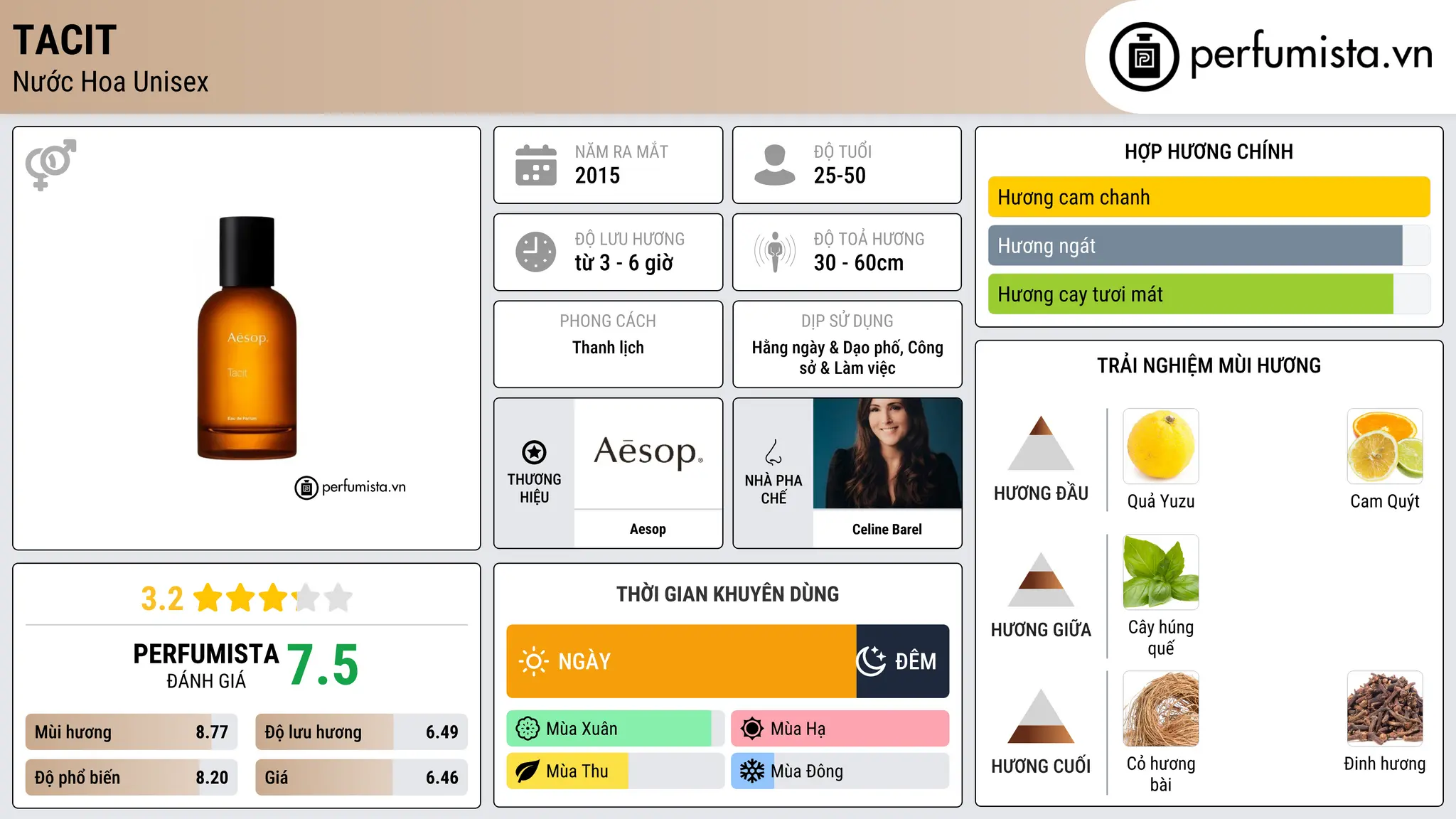
Task: Click the projection value 30 - 60cm
Action: point(859,263)
